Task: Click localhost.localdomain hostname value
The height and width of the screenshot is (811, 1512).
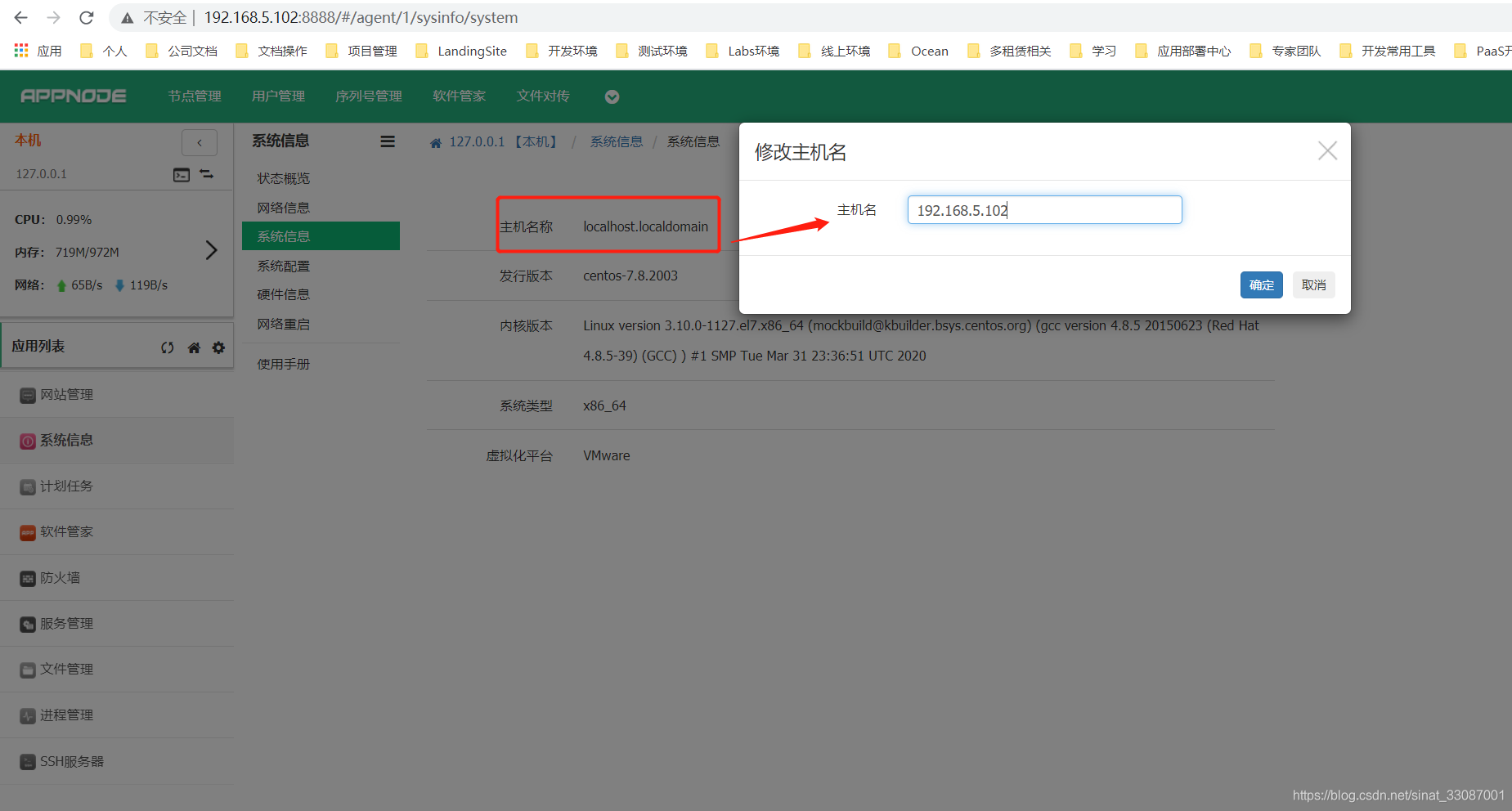Action: click(646, 226)
